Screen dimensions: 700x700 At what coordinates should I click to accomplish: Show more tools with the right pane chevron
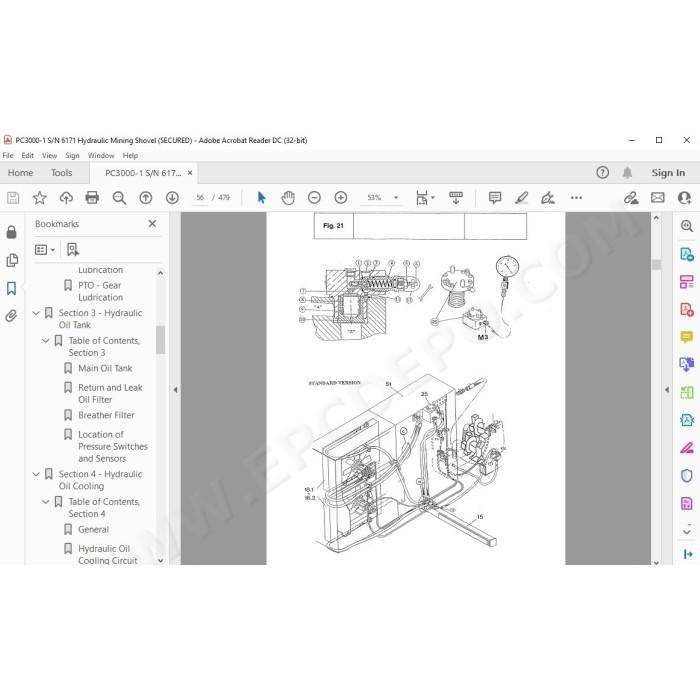(687, 532)
